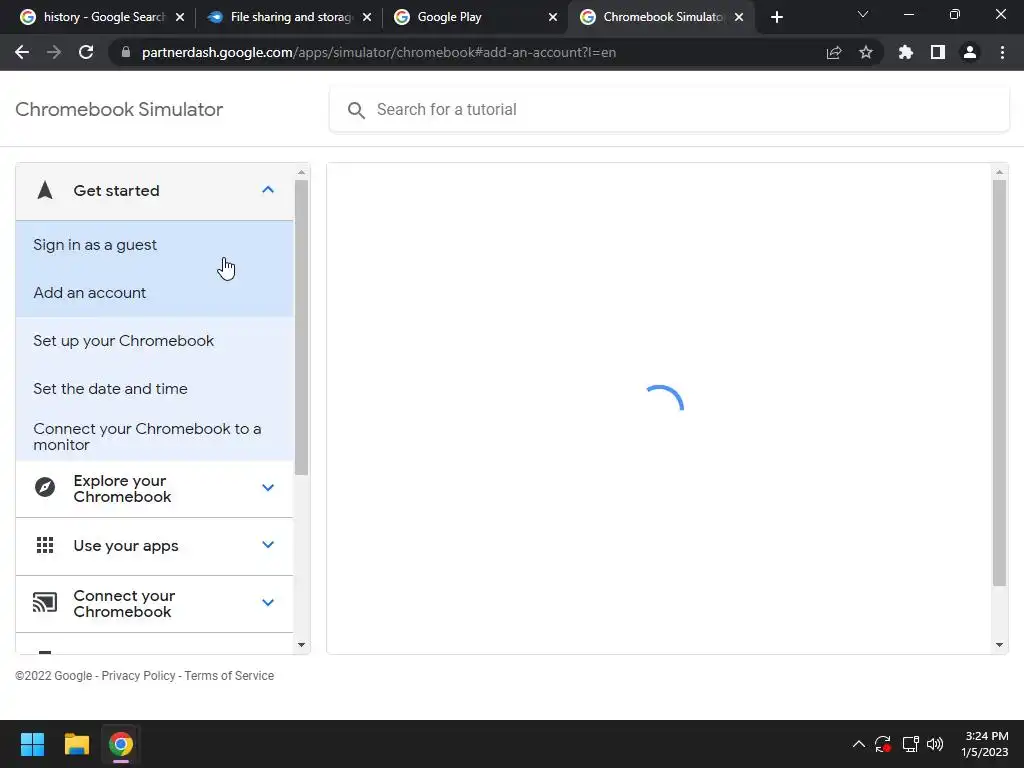Click the Explore your Chromebook compass icon
The width and height of the screenshot is (1024, 768).
coord(45,487)
